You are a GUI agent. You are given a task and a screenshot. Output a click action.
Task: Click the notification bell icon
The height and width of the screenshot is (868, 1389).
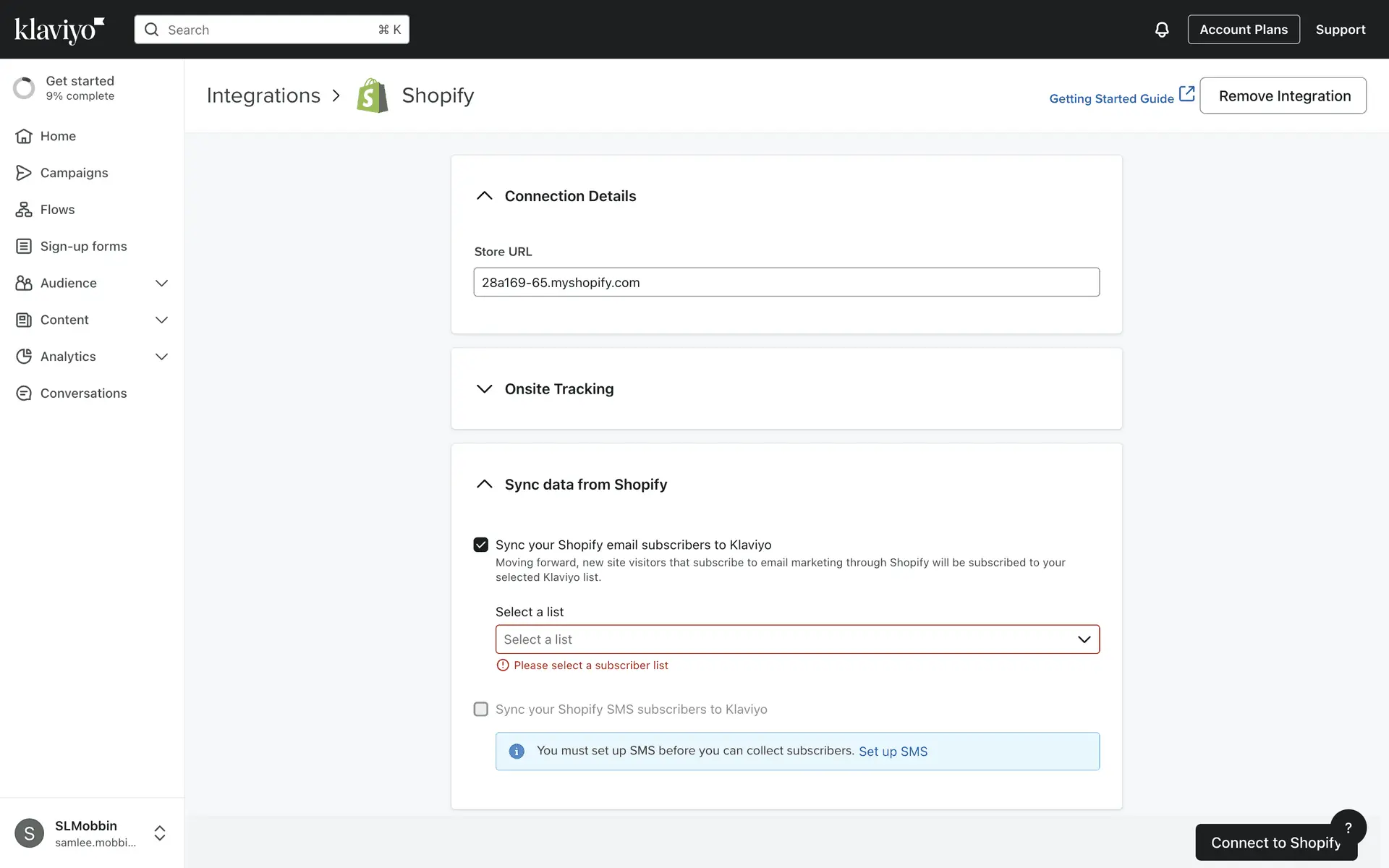pos(1161,30)
